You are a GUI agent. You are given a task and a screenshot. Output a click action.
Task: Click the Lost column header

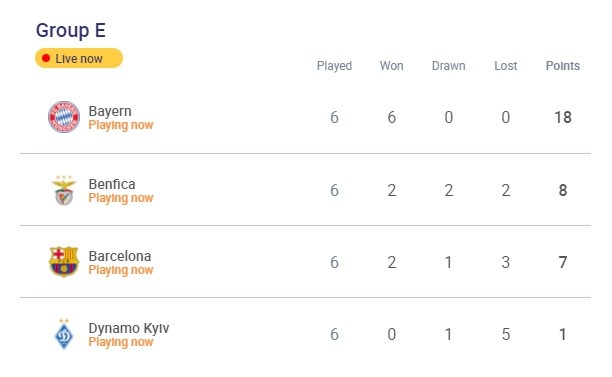click(x=505, y=66)
